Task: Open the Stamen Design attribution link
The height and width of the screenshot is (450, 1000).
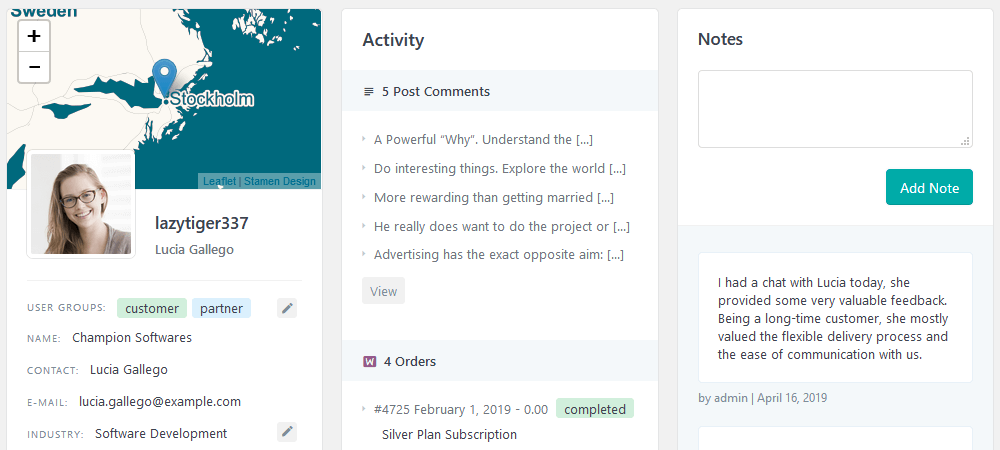Action: (x=280, y=182)
